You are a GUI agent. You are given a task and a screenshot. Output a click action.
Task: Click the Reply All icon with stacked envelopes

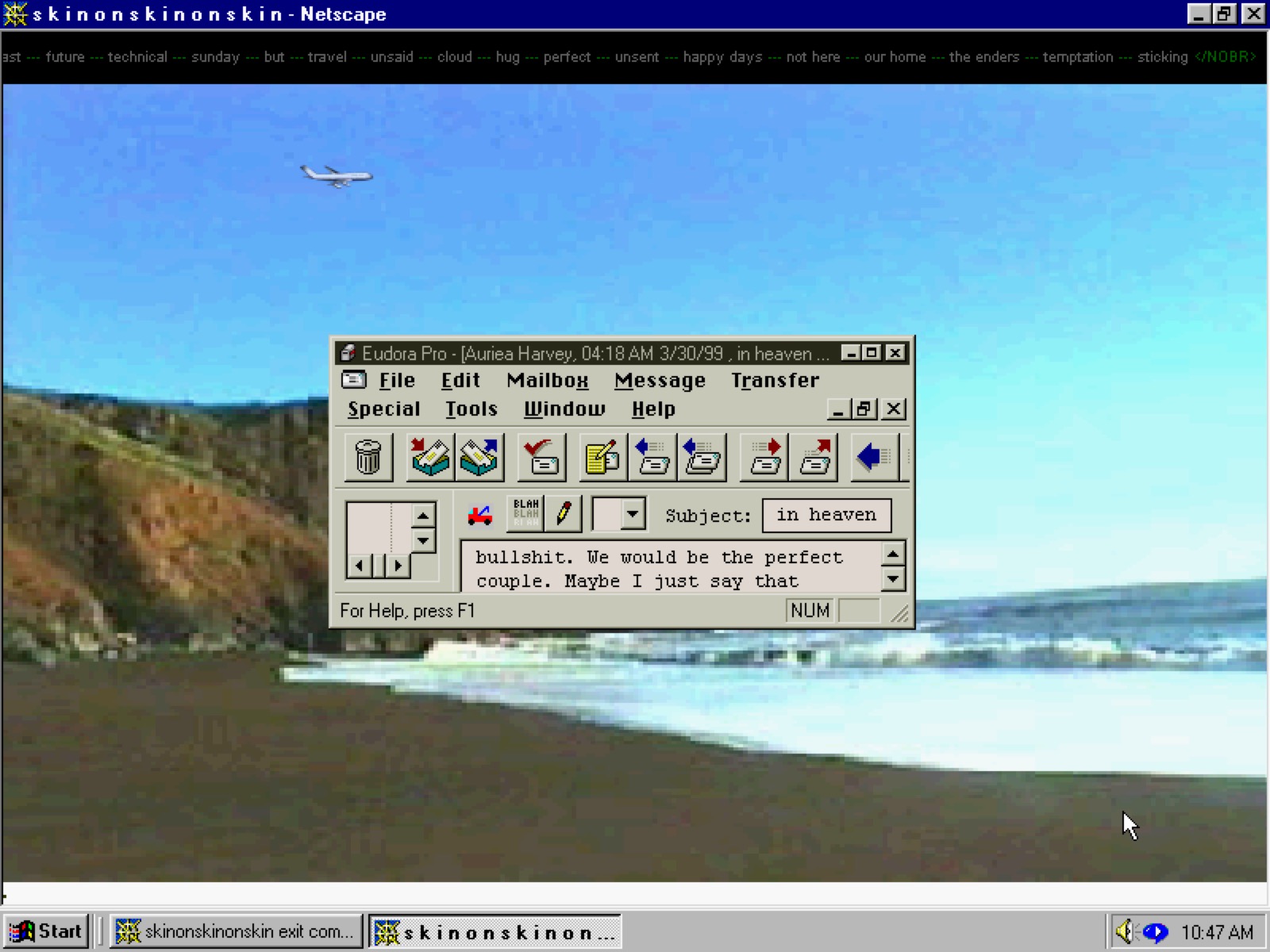(702, 457)
